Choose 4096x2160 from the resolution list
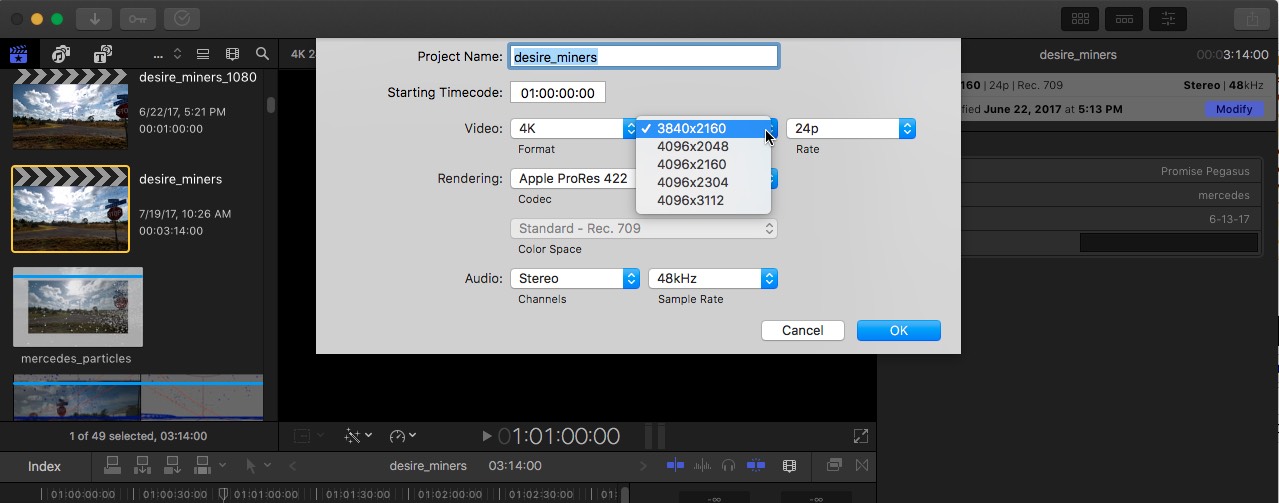The image size is (1279, 503). point(692,165)
